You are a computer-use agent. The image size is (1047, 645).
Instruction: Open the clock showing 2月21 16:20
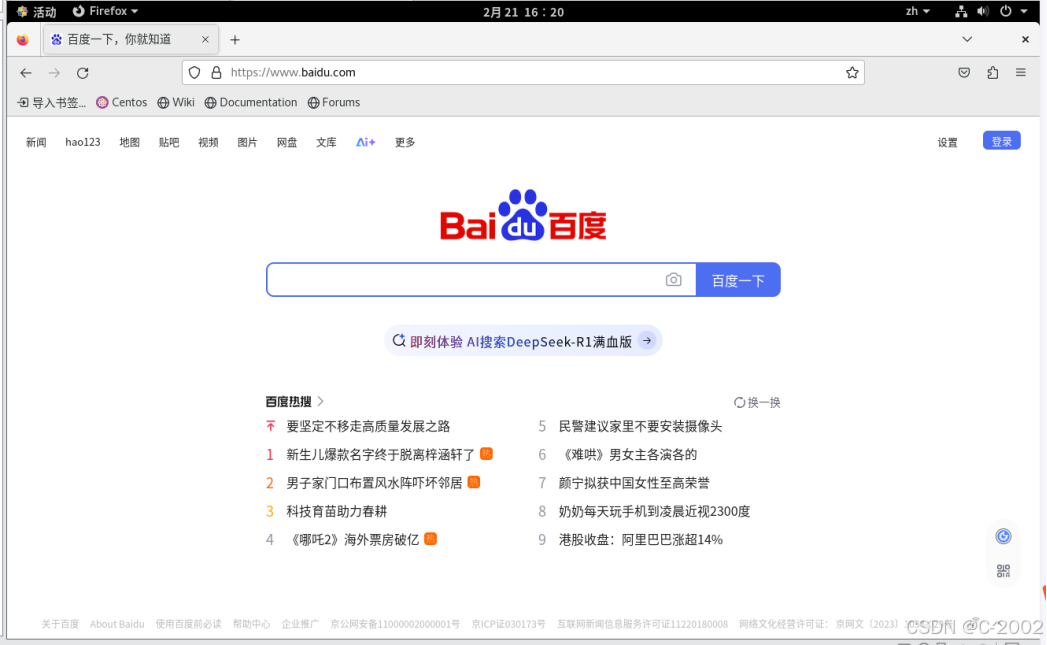524,12
